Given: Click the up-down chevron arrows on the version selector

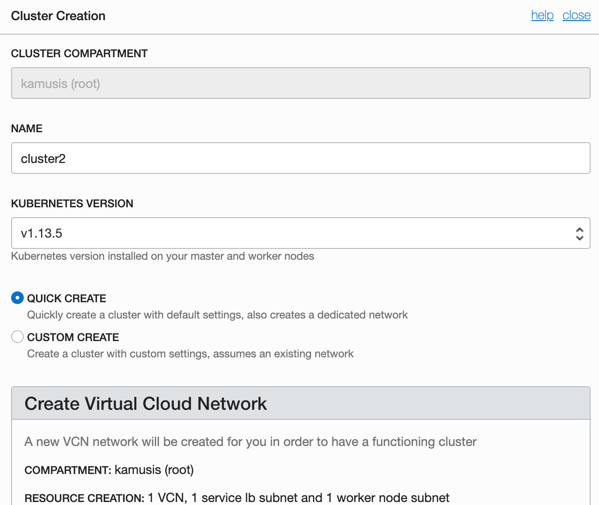Looking at the screenshot, I should pos(580,234).
